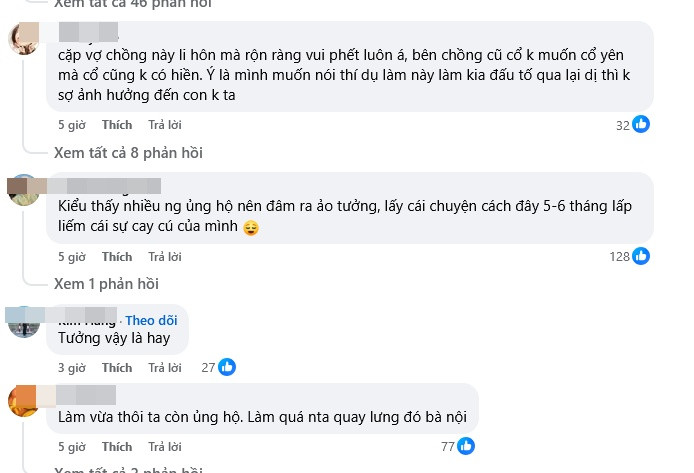This screenshot has height=473, width=694.
Task: Click Thích under the "cặp vợ chồng này" comment
Action: pos(117,125)
